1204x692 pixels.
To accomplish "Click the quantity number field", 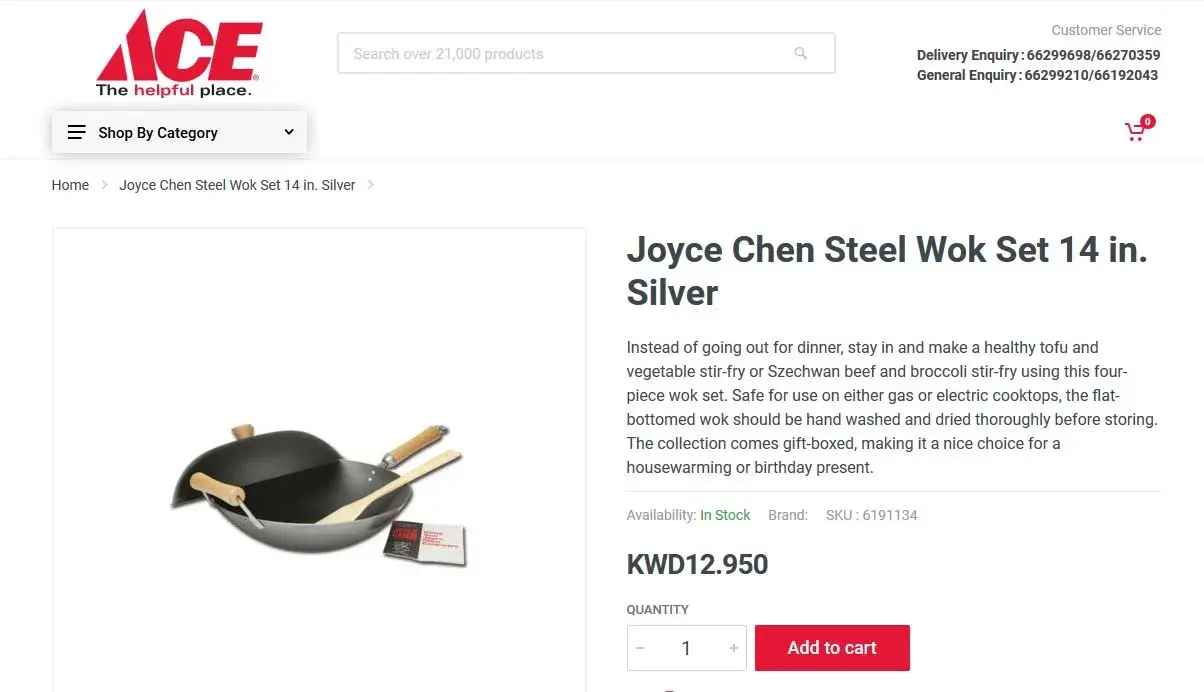I will [x=686, y=648].
